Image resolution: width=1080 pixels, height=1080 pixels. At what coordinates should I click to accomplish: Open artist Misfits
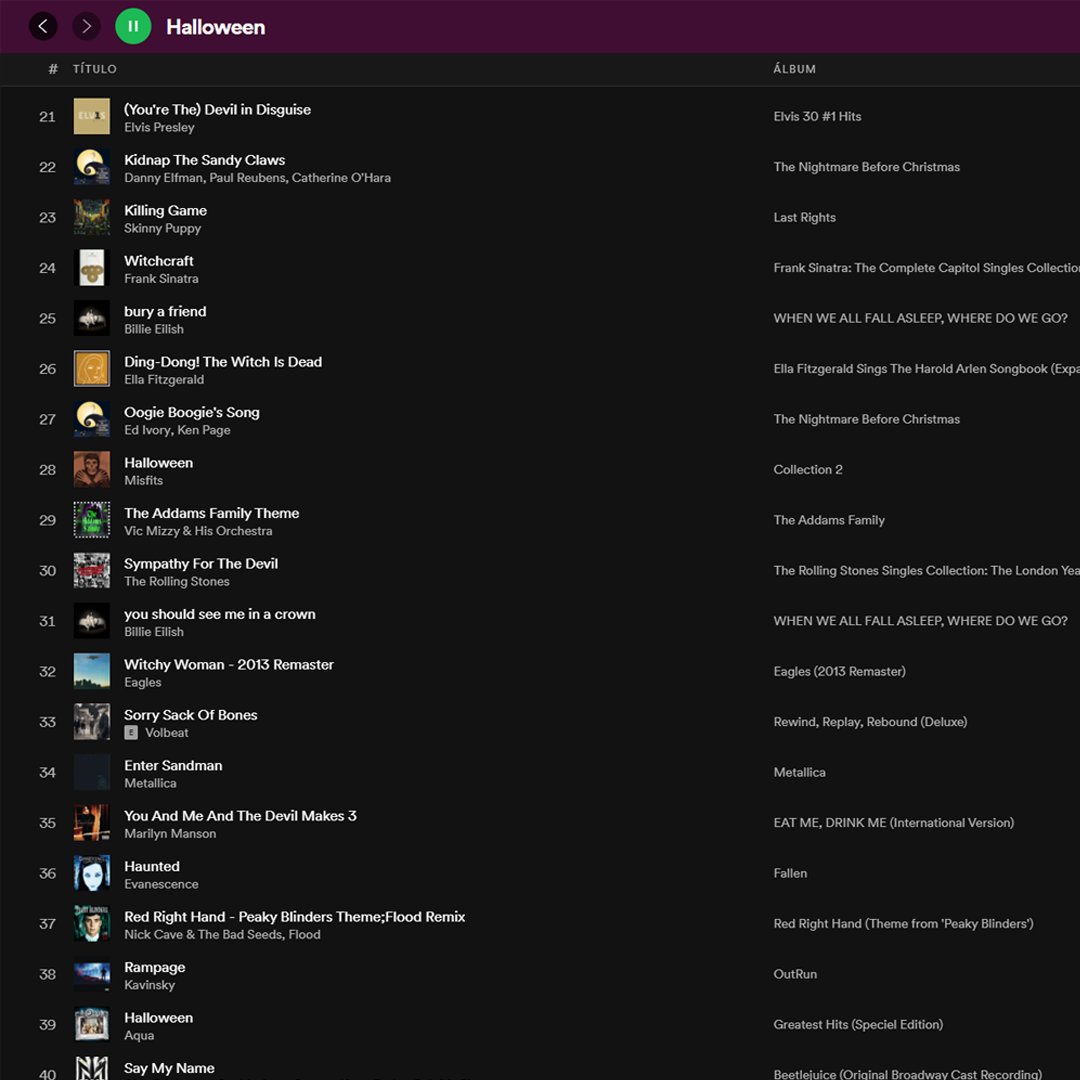(x=143, y=480)
